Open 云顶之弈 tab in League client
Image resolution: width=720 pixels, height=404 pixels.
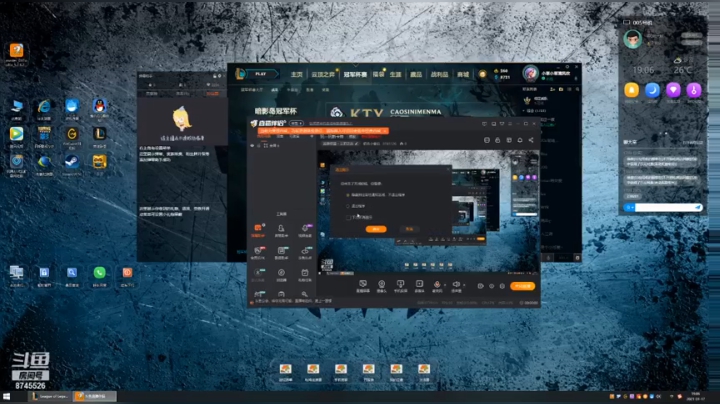[323, 74]
